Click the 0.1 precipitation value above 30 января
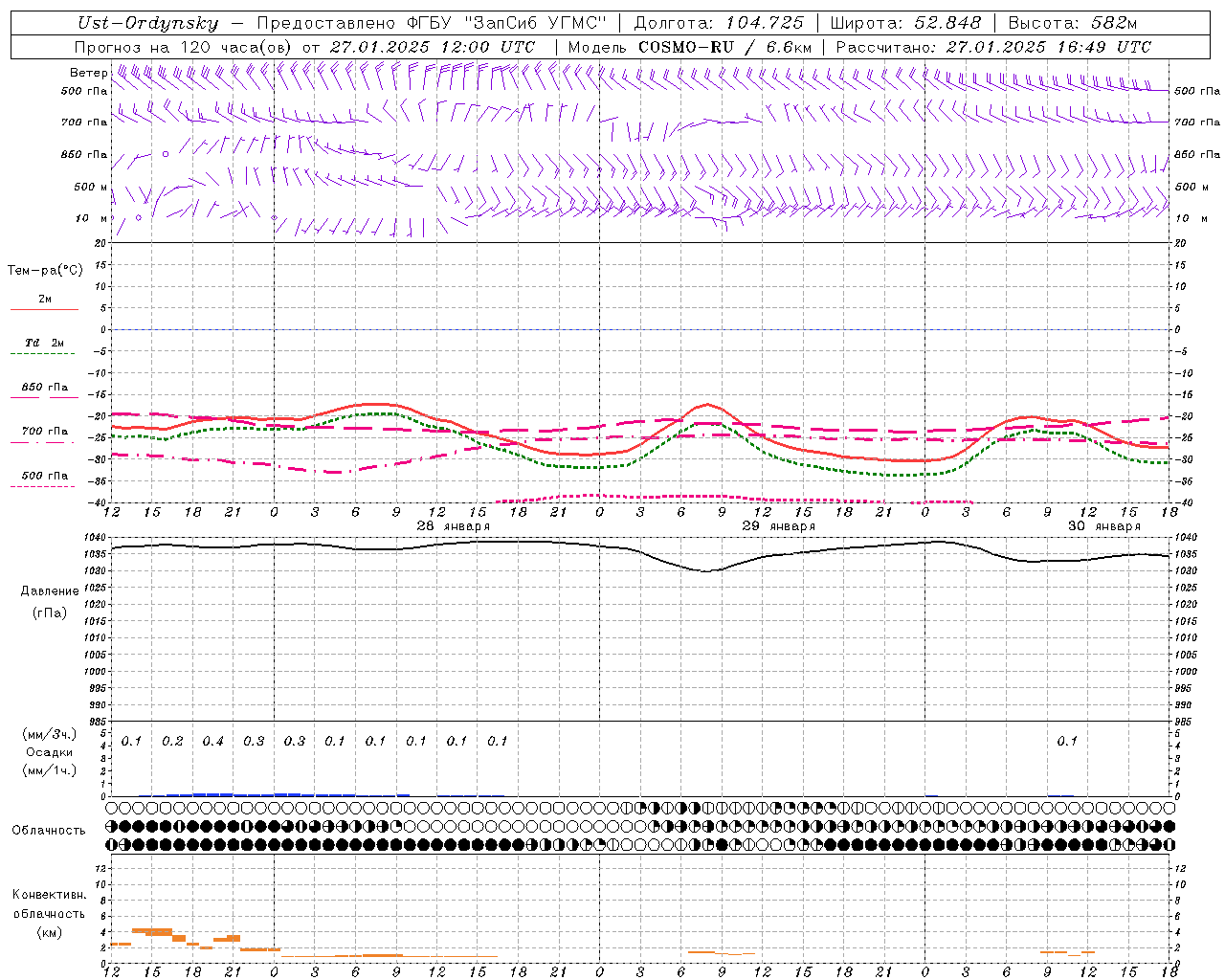The width and height of the screenshot is (1225, 980). click(1066, 741)
